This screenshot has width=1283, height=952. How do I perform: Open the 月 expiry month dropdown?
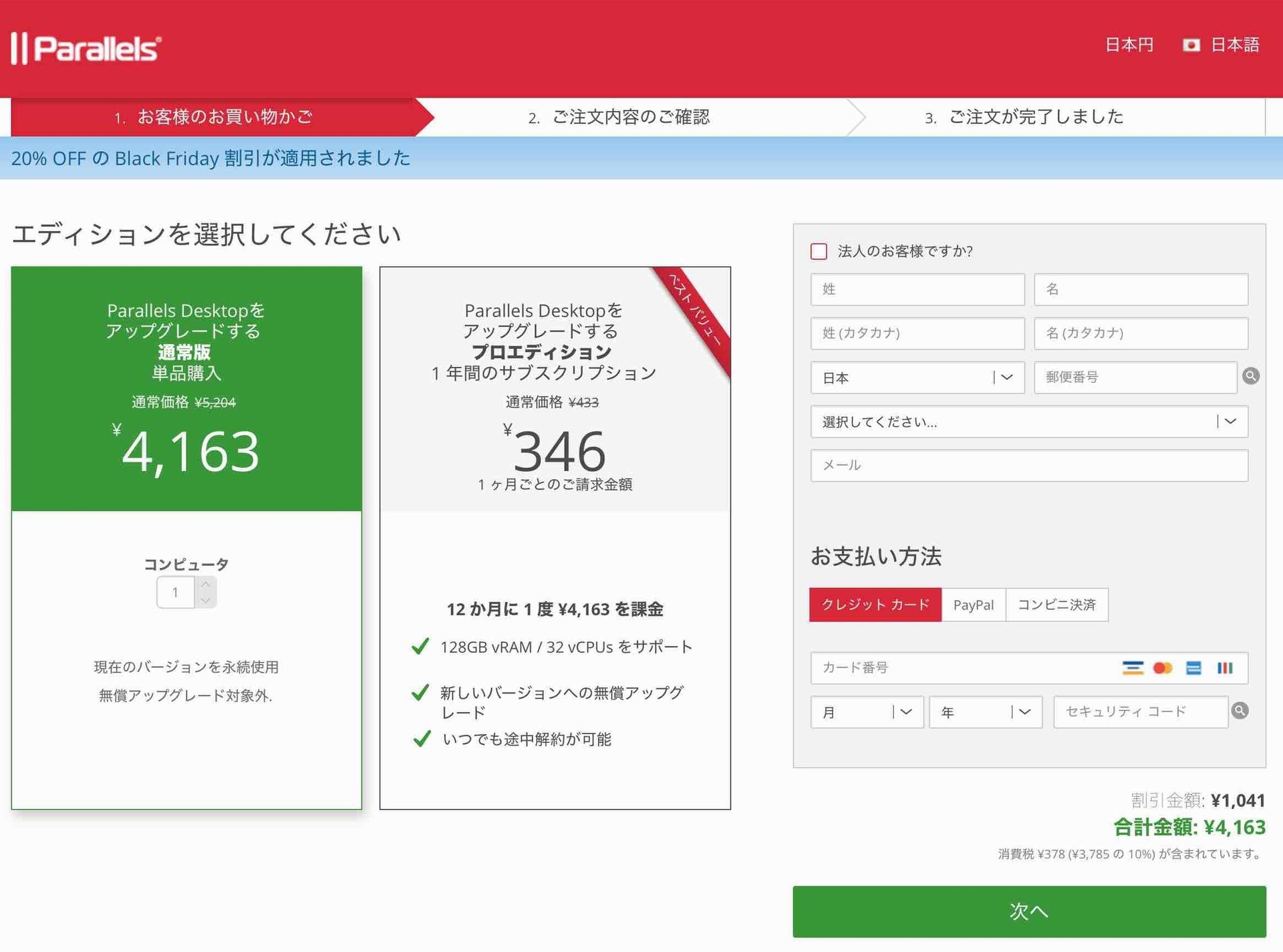click(x=867, y=712)
